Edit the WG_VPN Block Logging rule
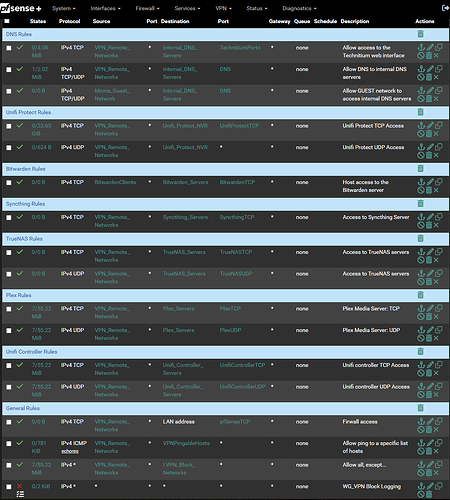Image resolution: width=450 pixels, height=500 pixels. (x=430, y=486)
